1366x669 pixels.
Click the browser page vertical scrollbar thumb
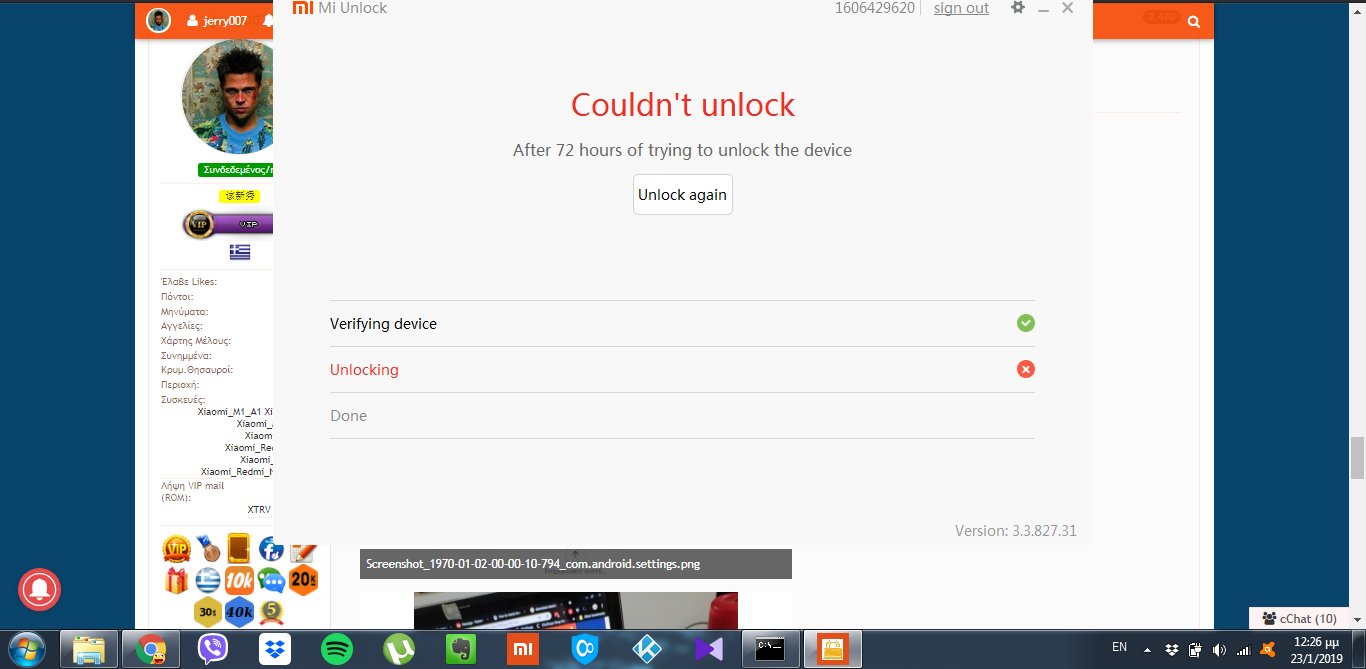[x=1357, y=458]
